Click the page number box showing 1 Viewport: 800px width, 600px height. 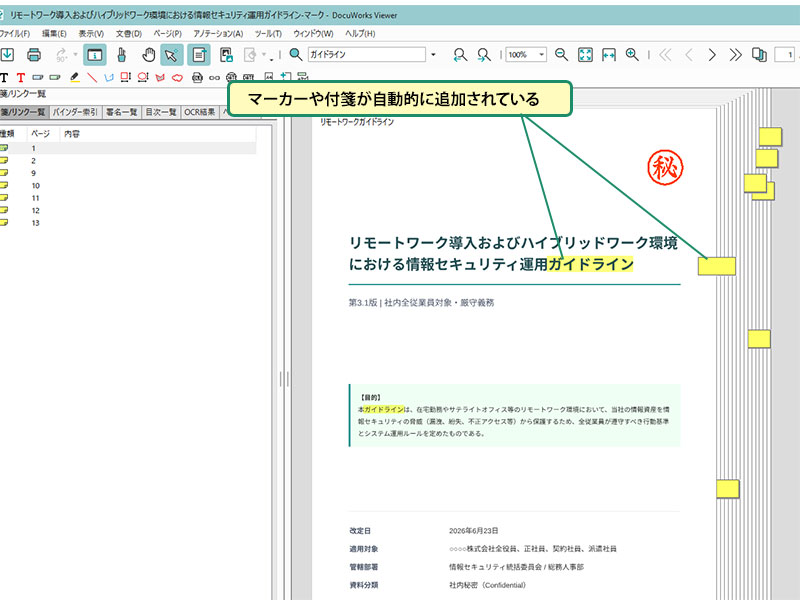point(786,55)
